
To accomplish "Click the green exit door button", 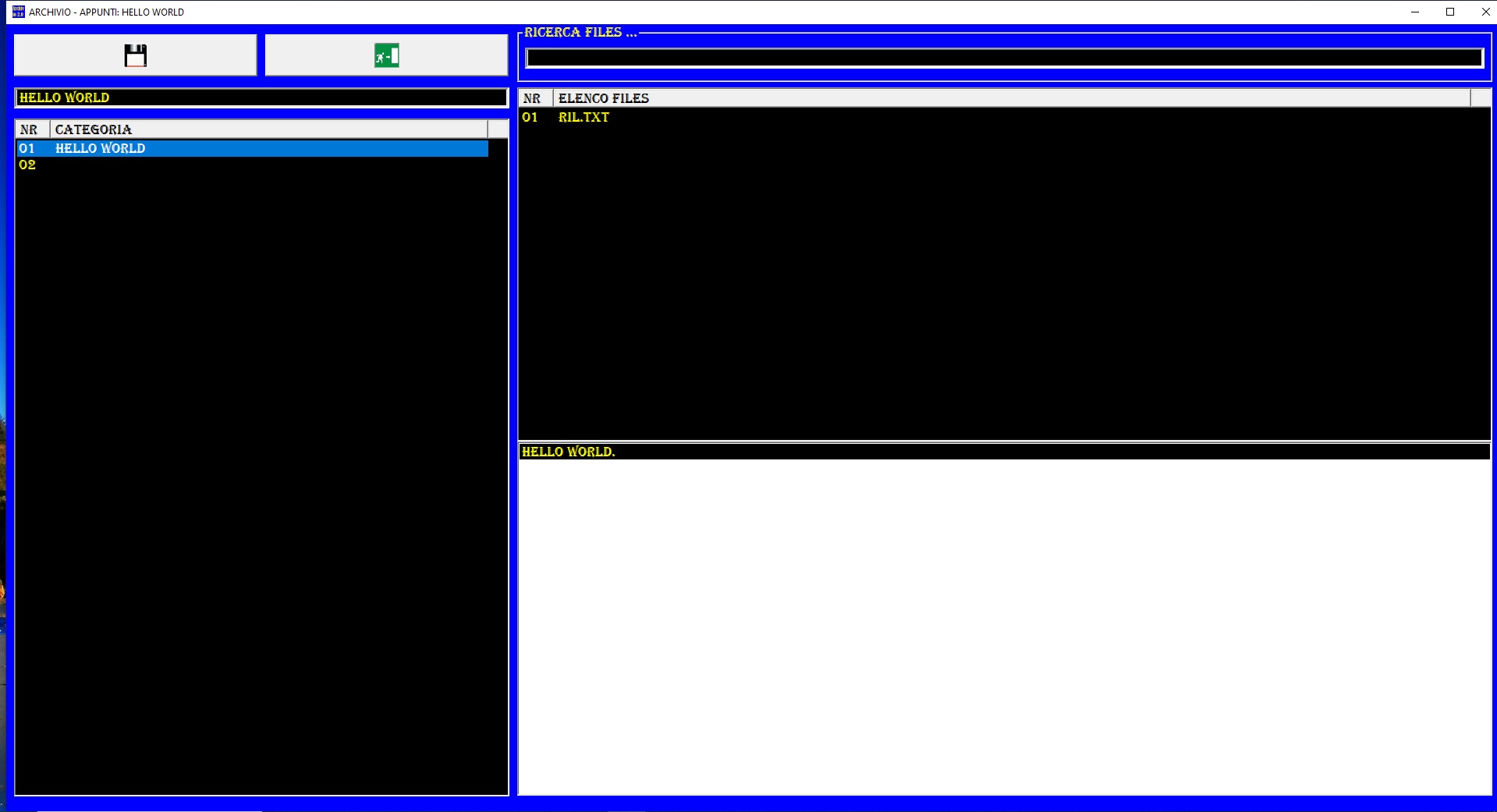I will coord(386,55).
